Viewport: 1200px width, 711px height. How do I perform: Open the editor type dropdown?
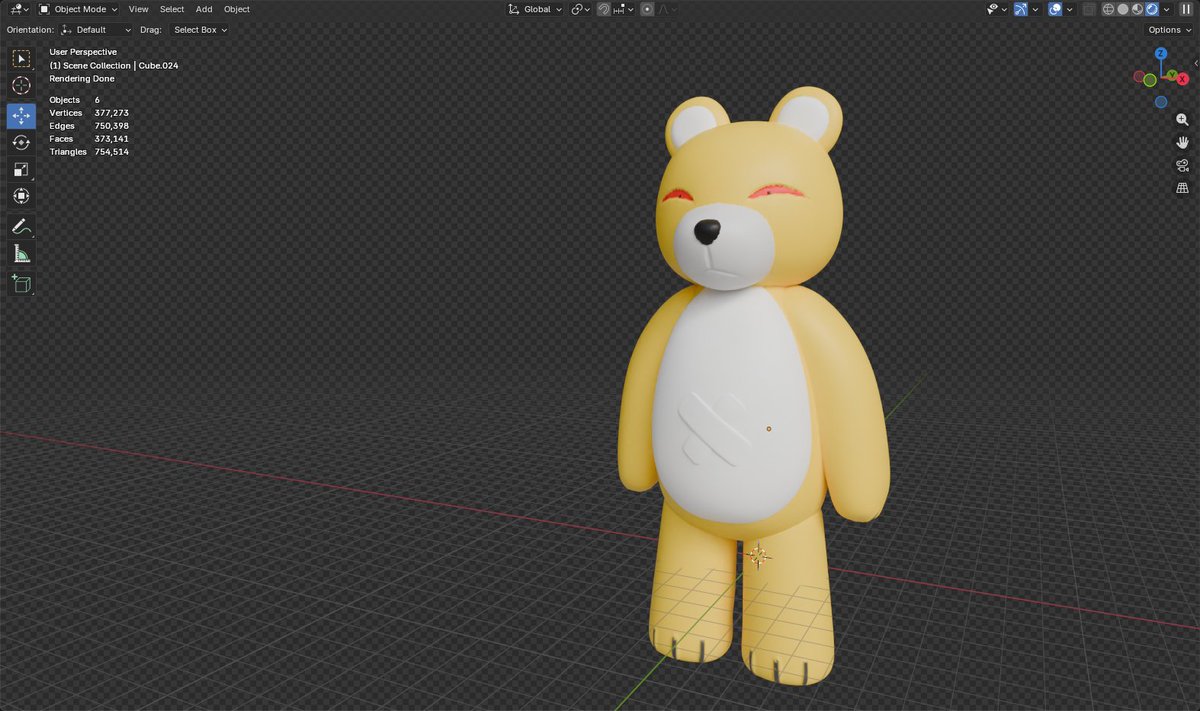(19, 9)
